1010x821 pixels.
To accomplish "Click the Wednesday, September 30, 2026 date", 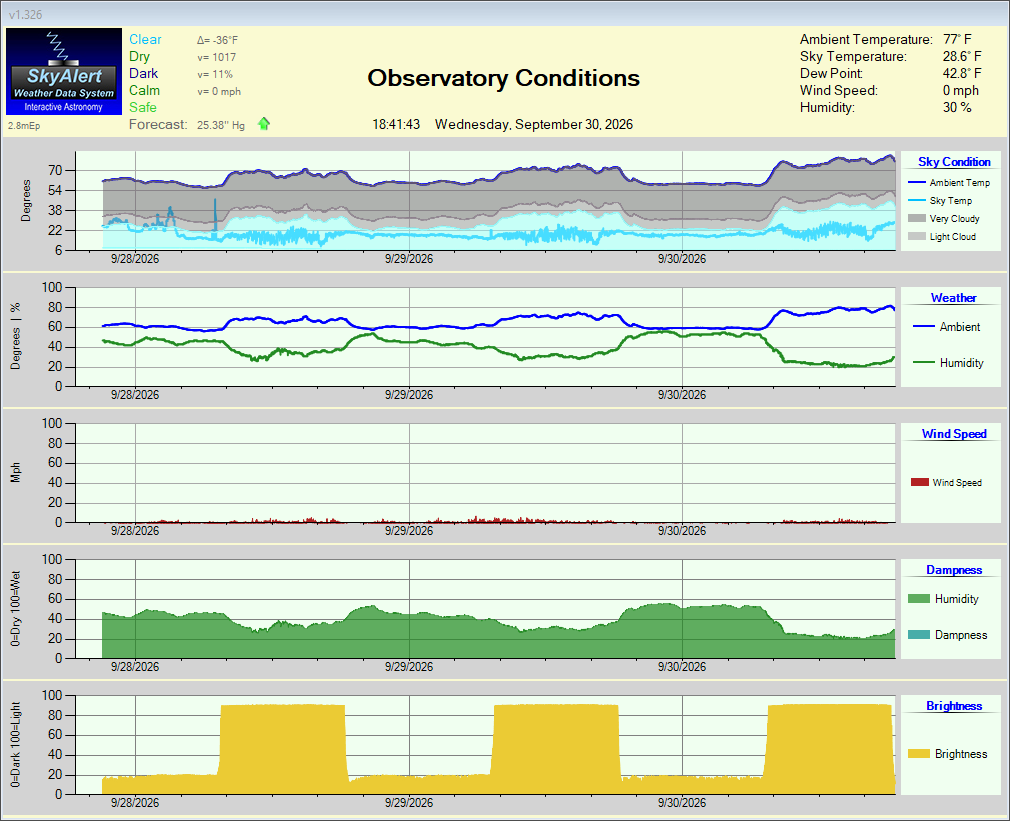I will (x=534, y=124).
